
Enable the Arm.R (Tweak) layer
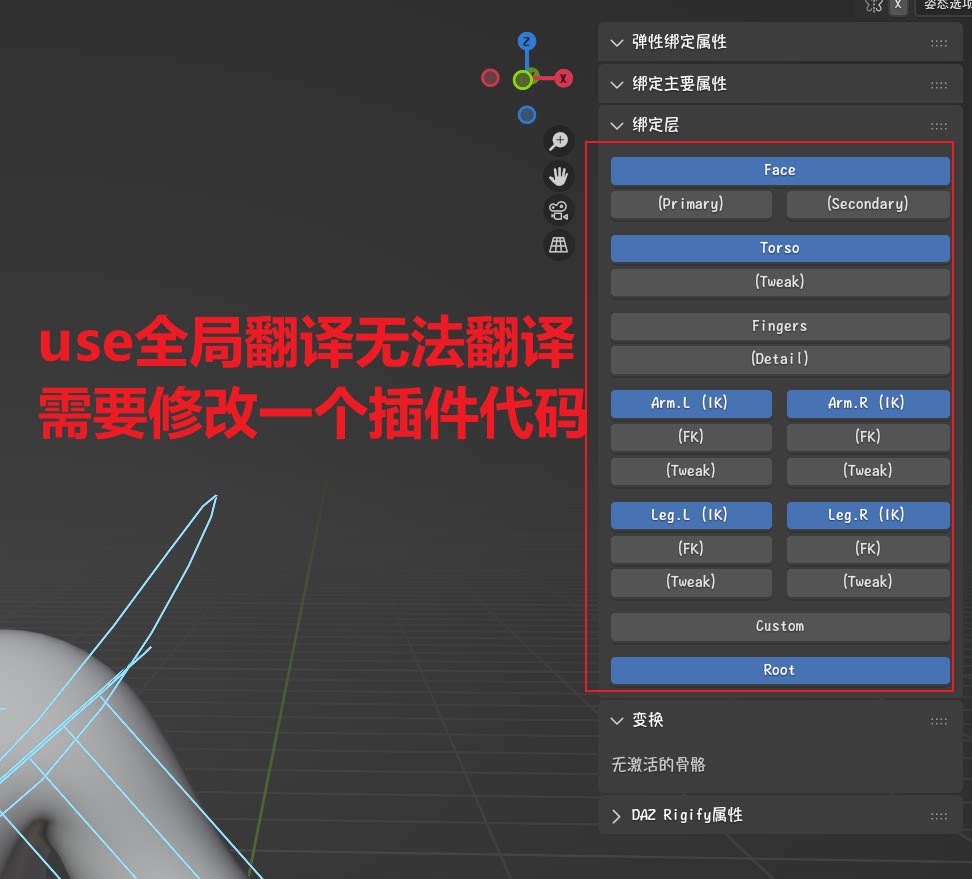tap(868, 471)
